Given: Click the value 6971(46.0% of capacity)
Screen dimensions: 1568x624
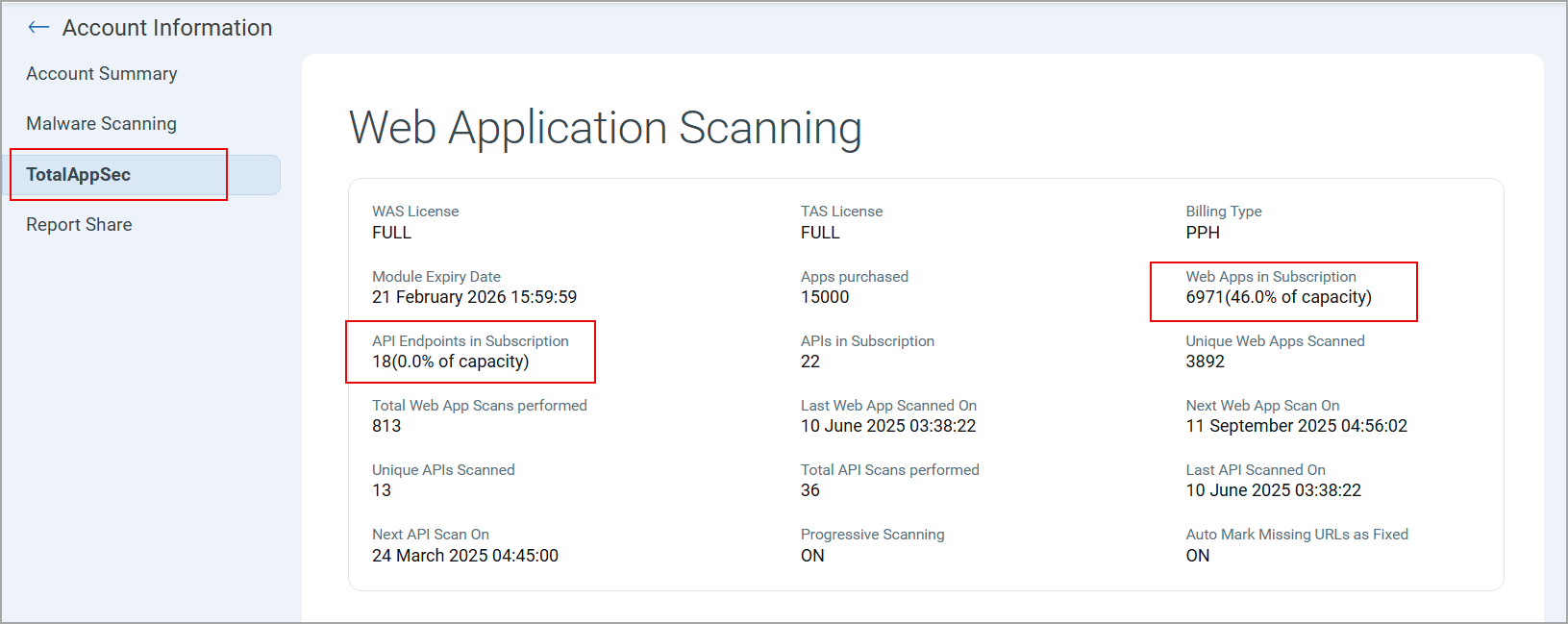Looking at the screenshot, I should tap(1279, 297).
